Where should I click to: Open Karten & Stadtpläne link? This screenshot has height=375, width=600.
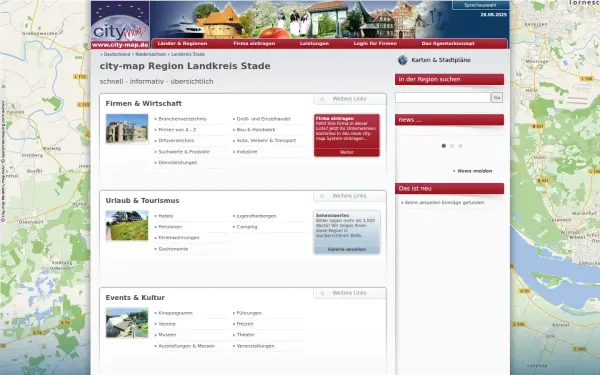(441, 60)
